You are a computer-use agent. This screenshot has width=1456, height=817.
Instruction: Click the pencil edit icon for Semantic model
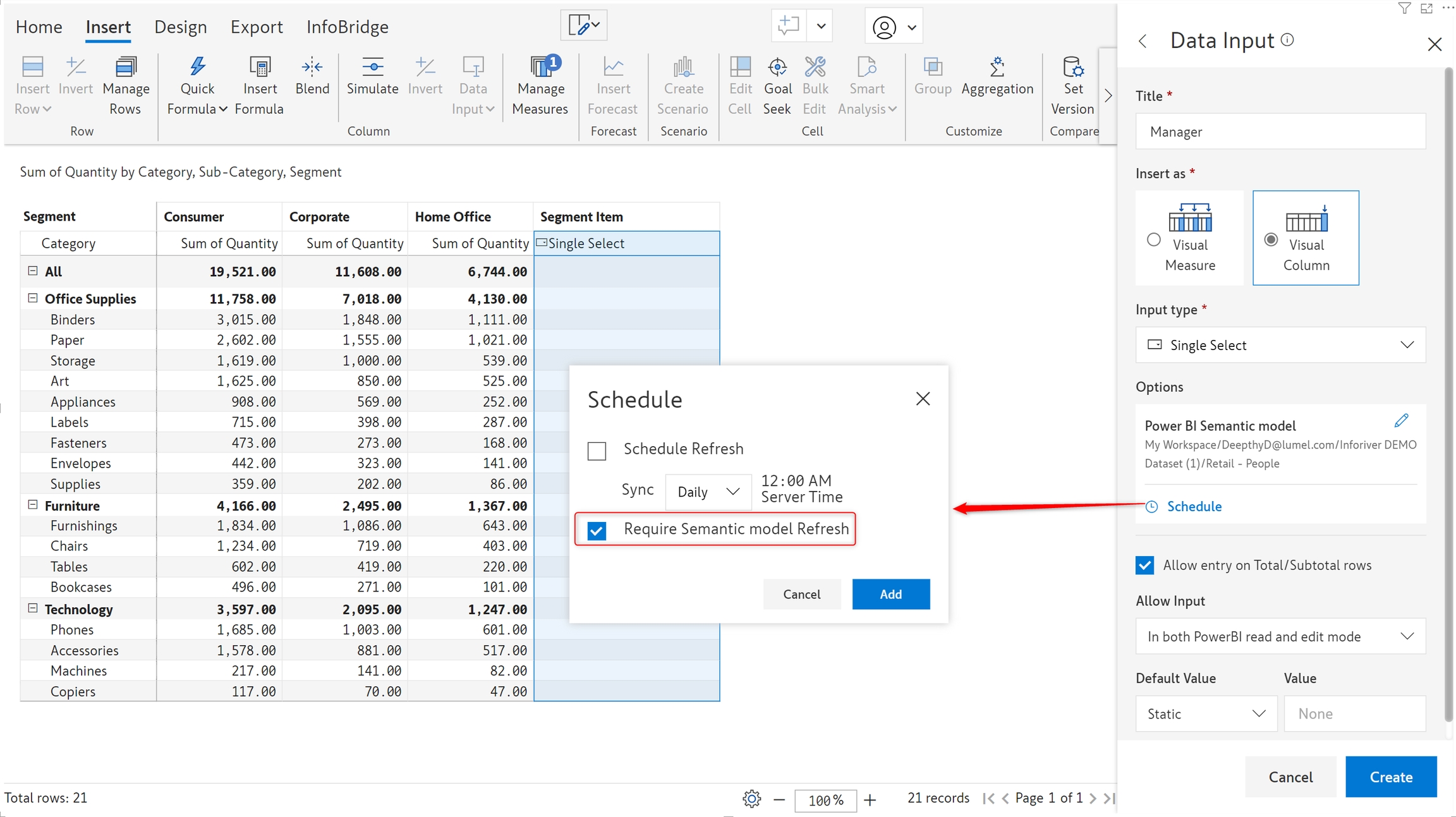1401,421
